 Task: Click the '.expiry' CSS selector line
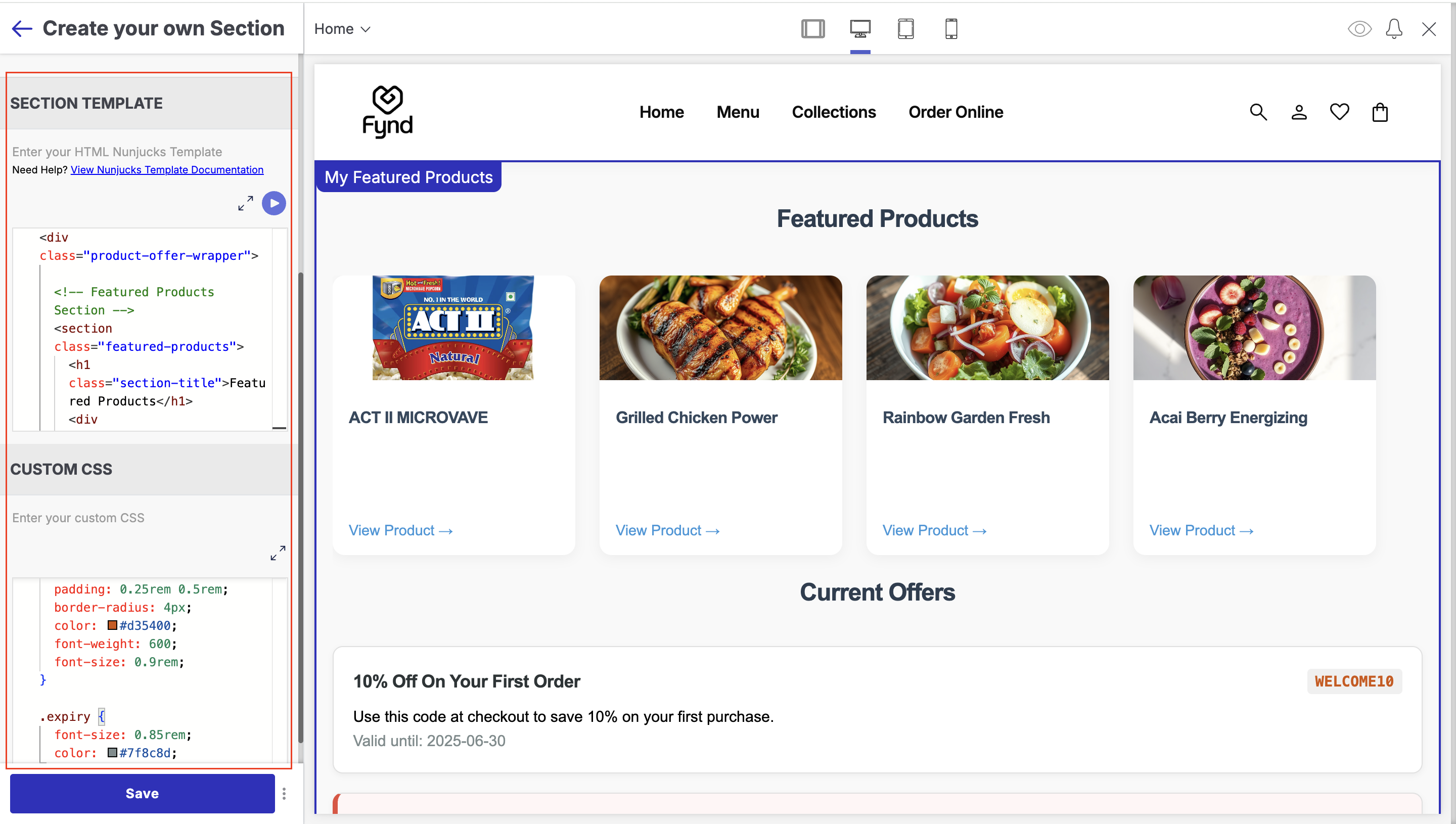[x=72, y=716]
